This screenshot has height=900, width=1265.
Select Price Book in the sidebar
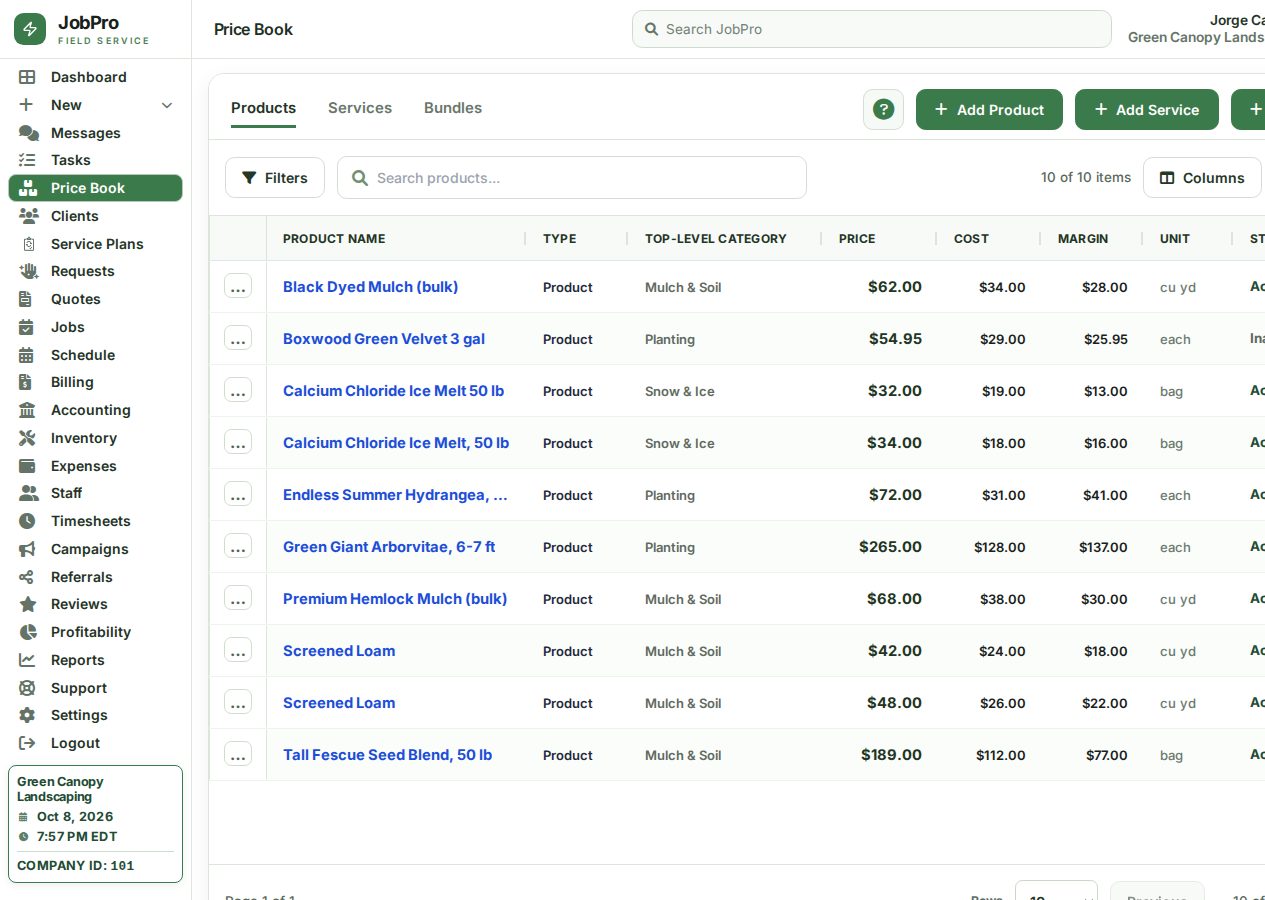96,188
